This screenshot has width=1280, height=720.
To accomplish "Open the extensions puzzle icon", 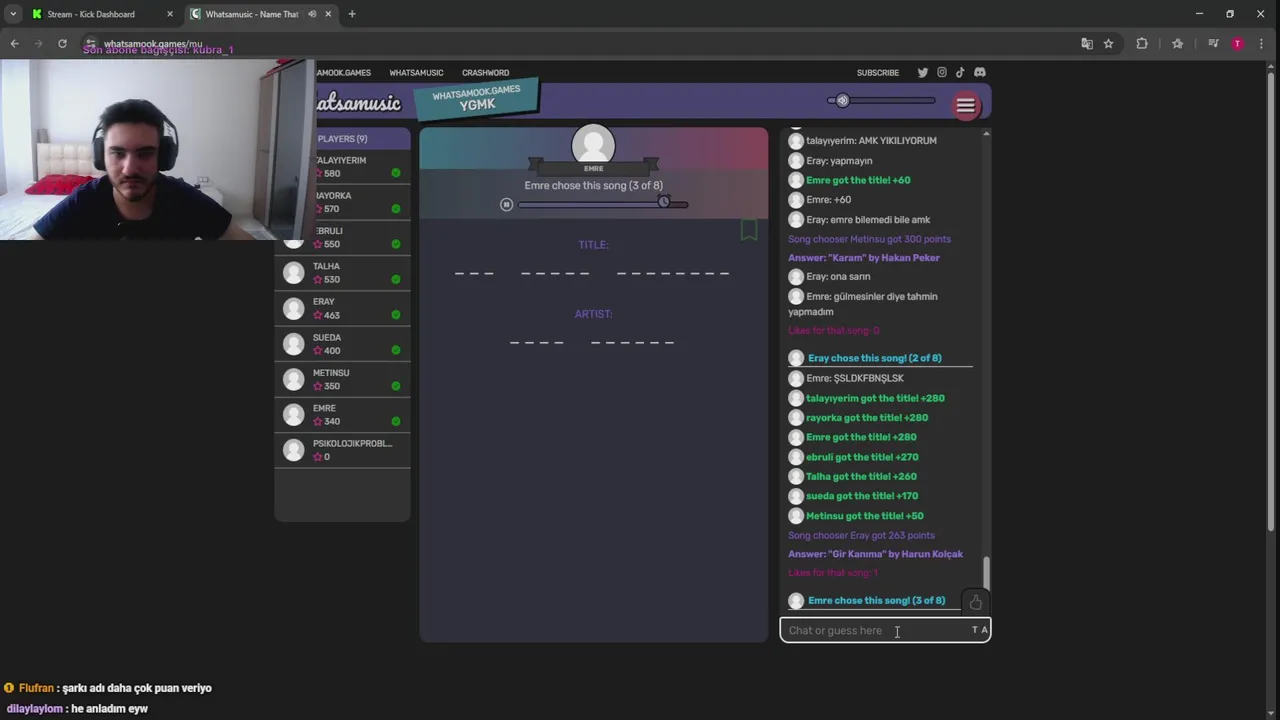I will click(1142, 44).
